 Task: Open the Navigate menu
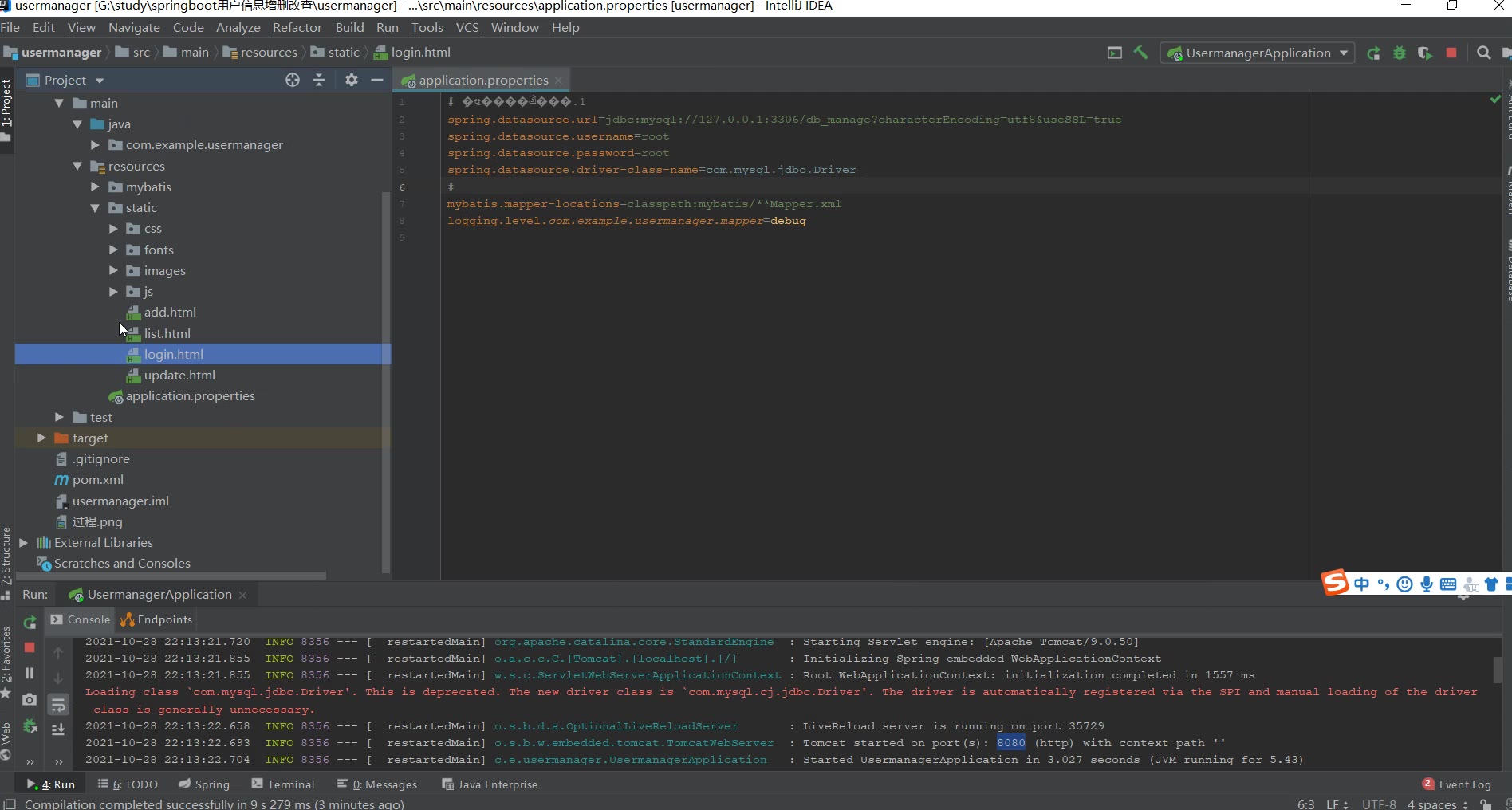134,28
